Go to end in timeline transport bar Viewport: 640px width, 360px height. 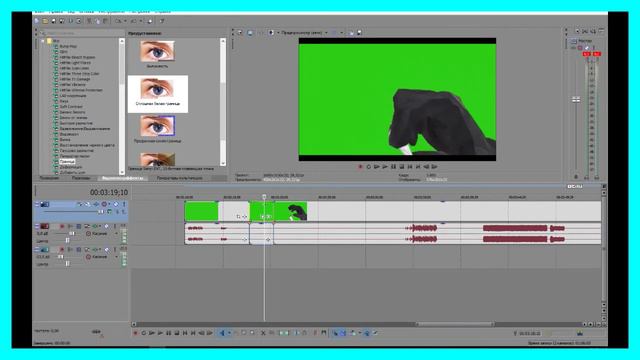[193, 333]
